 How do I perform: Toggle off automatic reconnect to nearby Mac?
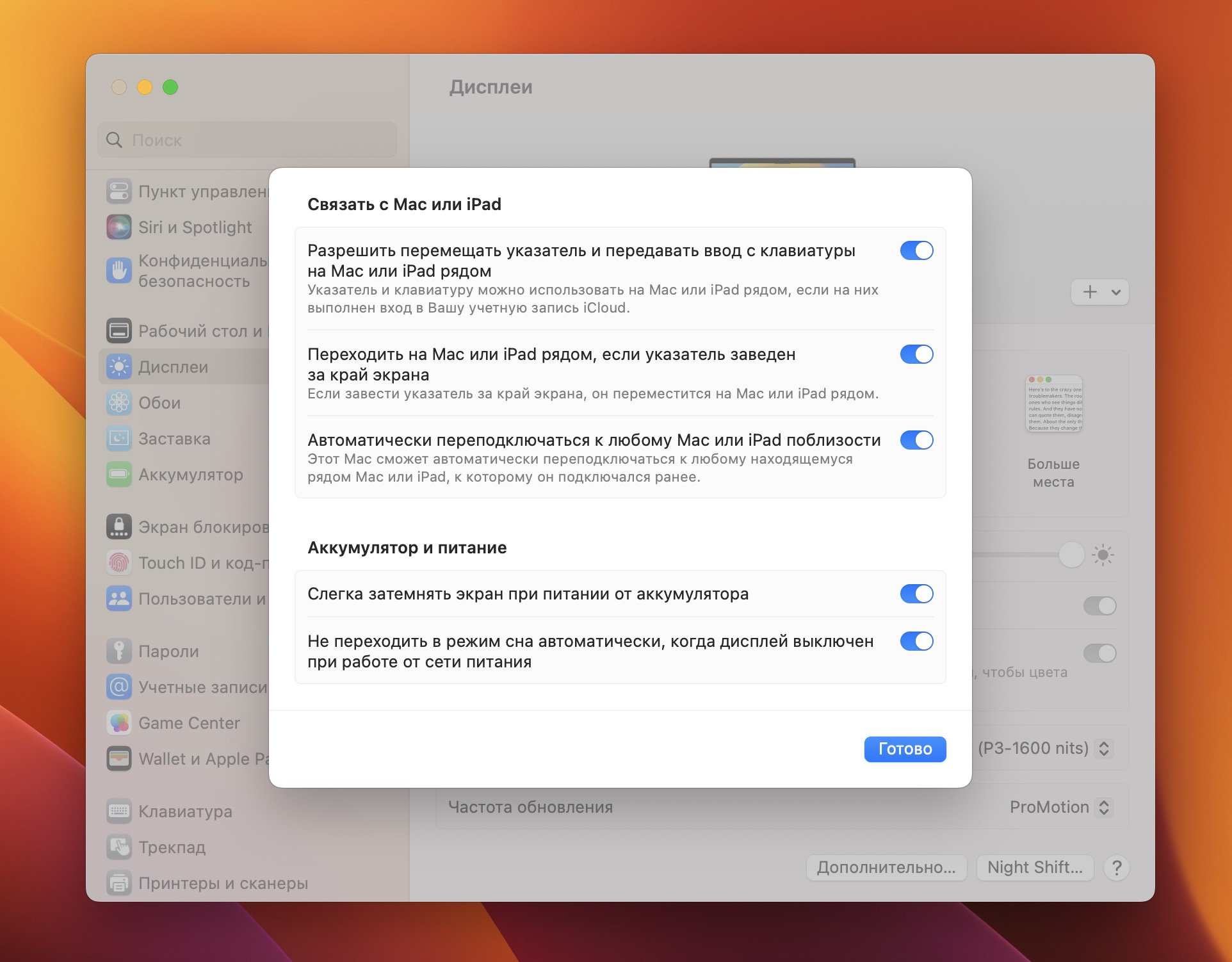click(x=916, y=440)
